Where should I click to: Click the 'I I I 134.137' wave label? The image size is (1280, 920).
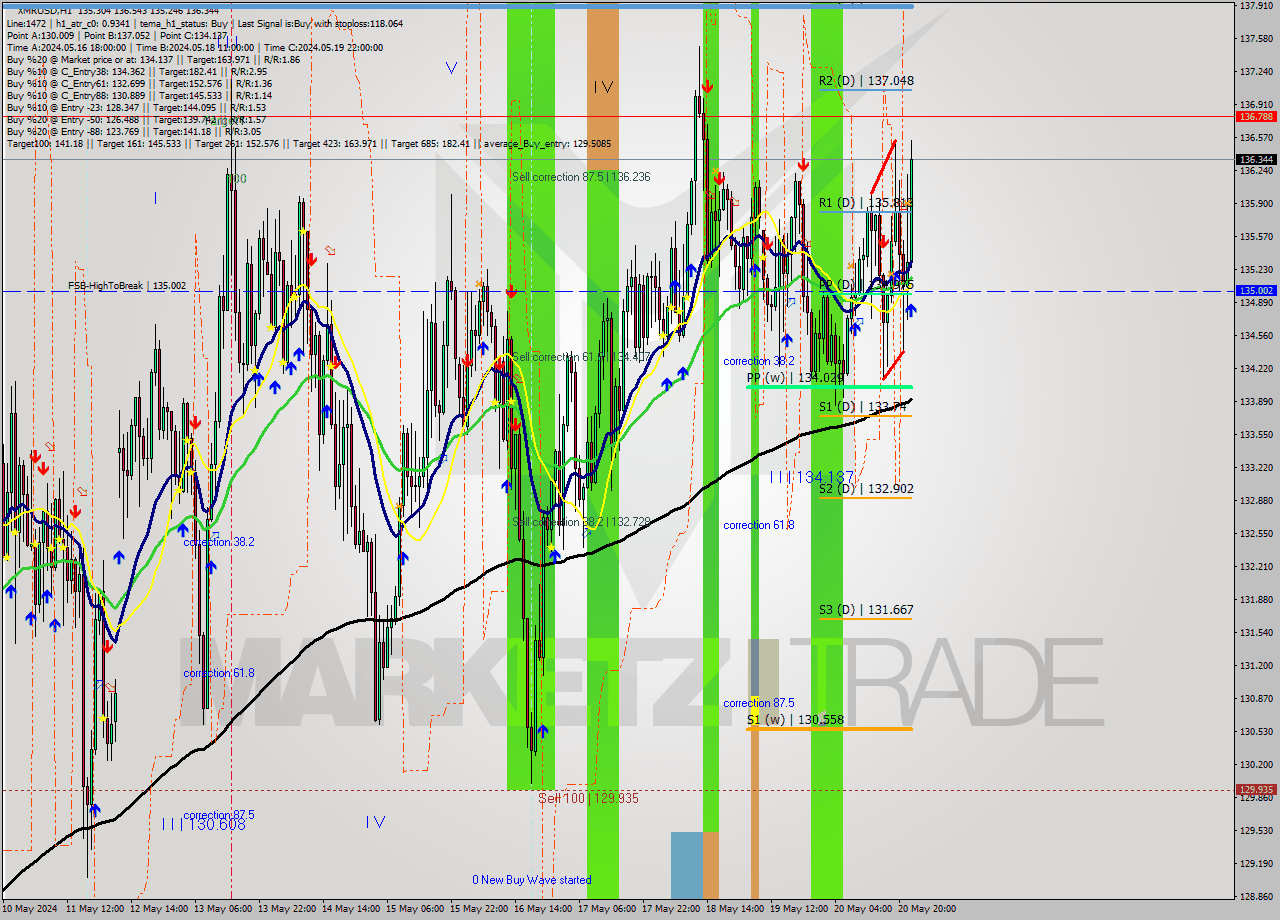coord(812,478)
